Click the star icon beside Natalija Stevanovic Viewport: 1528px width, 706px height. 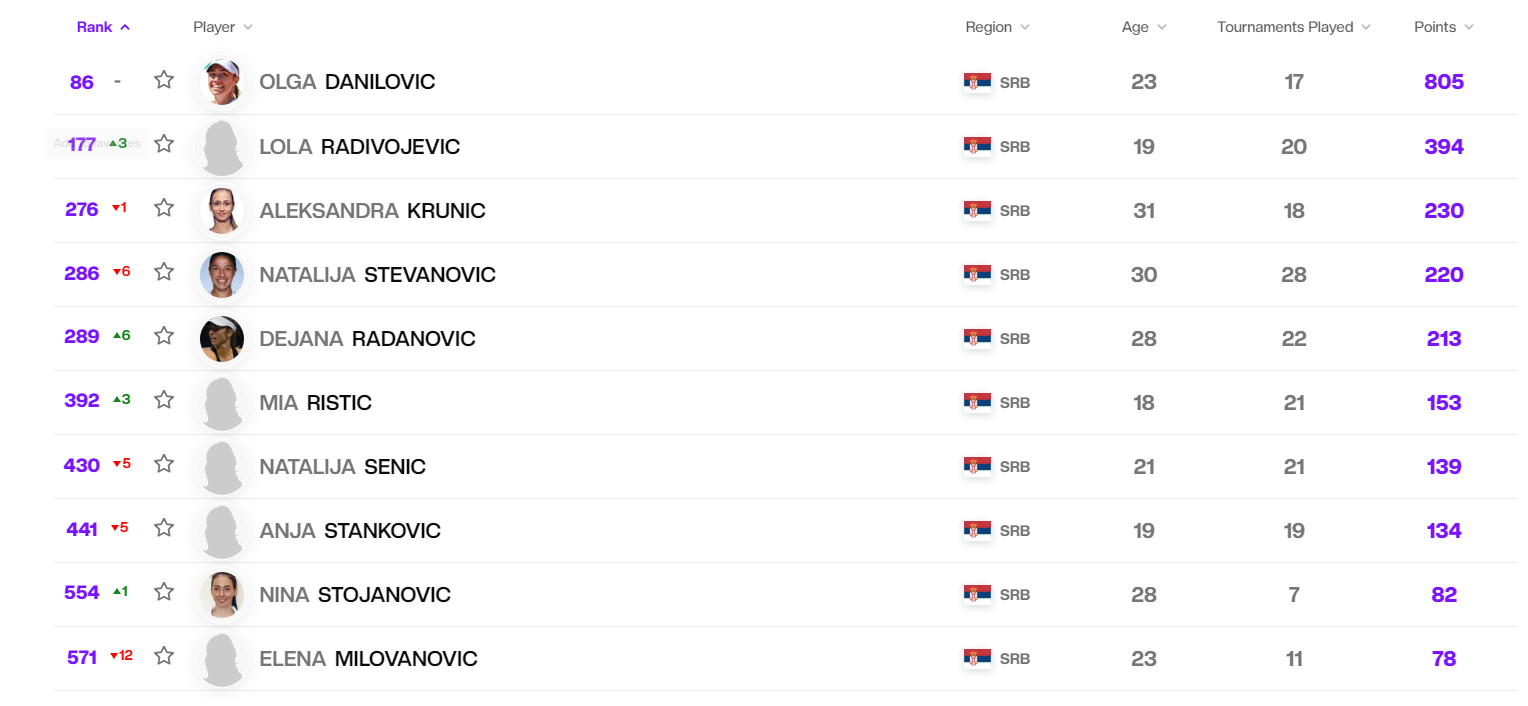point(164,272)
